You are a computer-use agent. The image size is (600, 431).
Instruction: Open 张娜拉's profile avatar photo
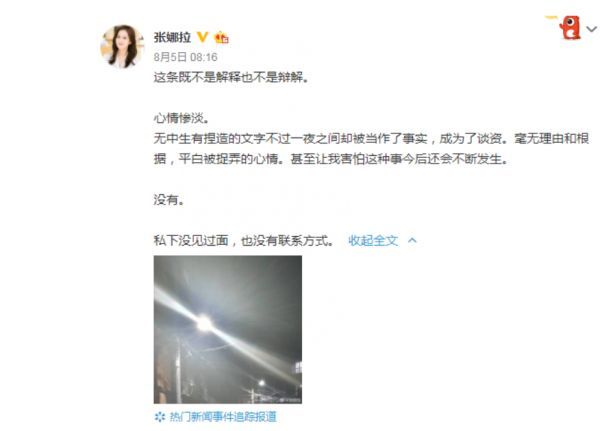(x=122, y=46)
